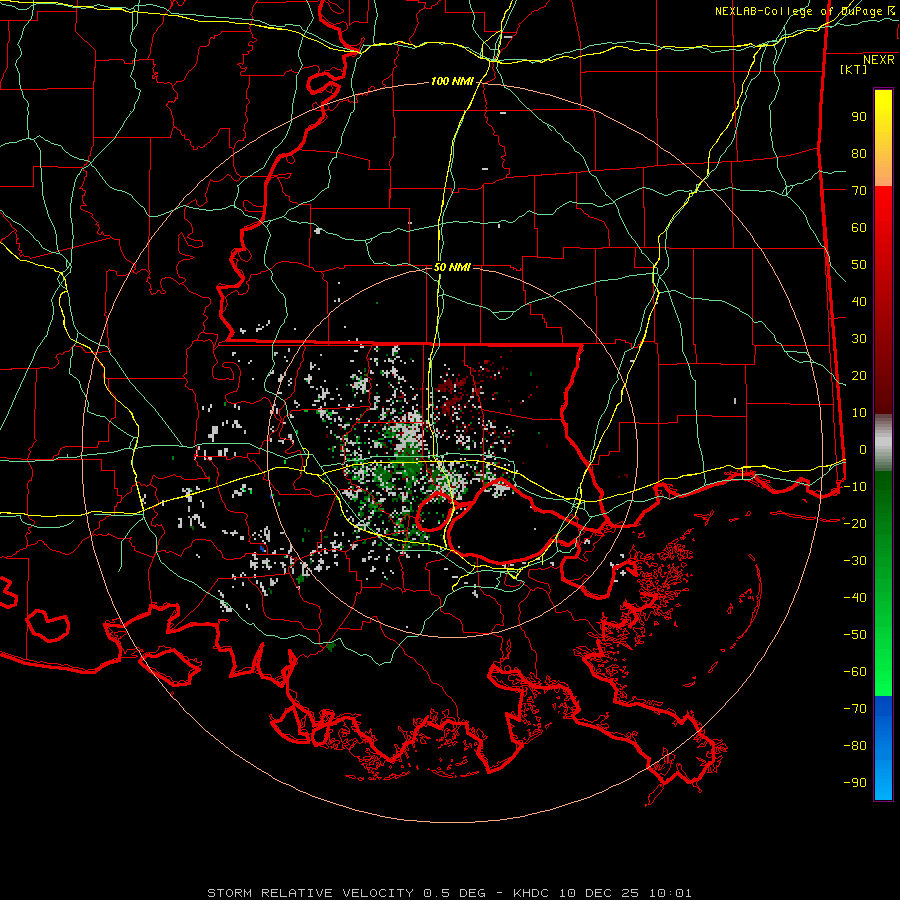
Task: Select the "60" velocity scale value
Action: click(859, 228)
